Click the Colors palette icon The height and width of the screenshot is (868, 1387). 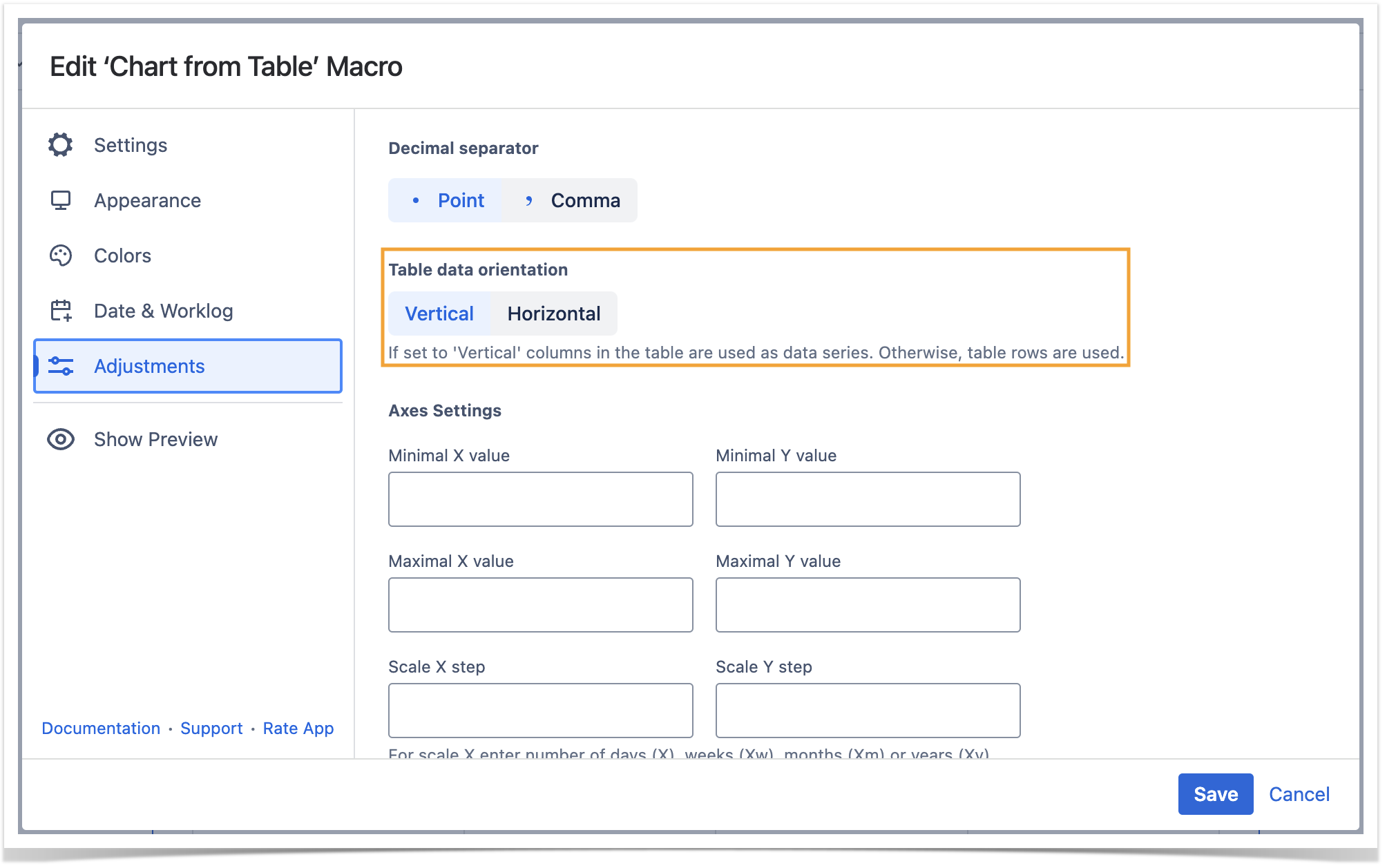tap(61, 255)
